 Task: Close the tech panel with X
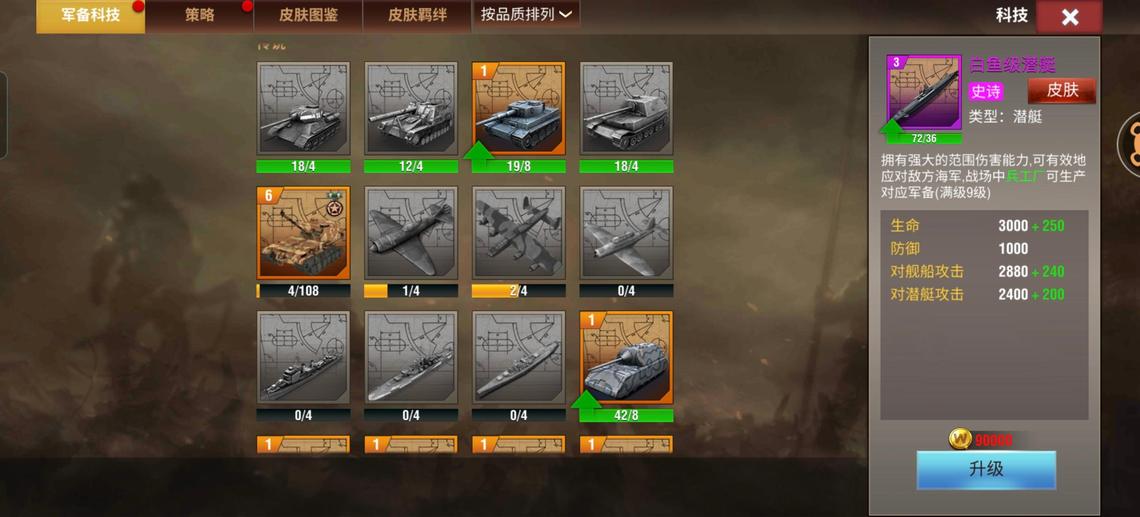point(1069,17)
